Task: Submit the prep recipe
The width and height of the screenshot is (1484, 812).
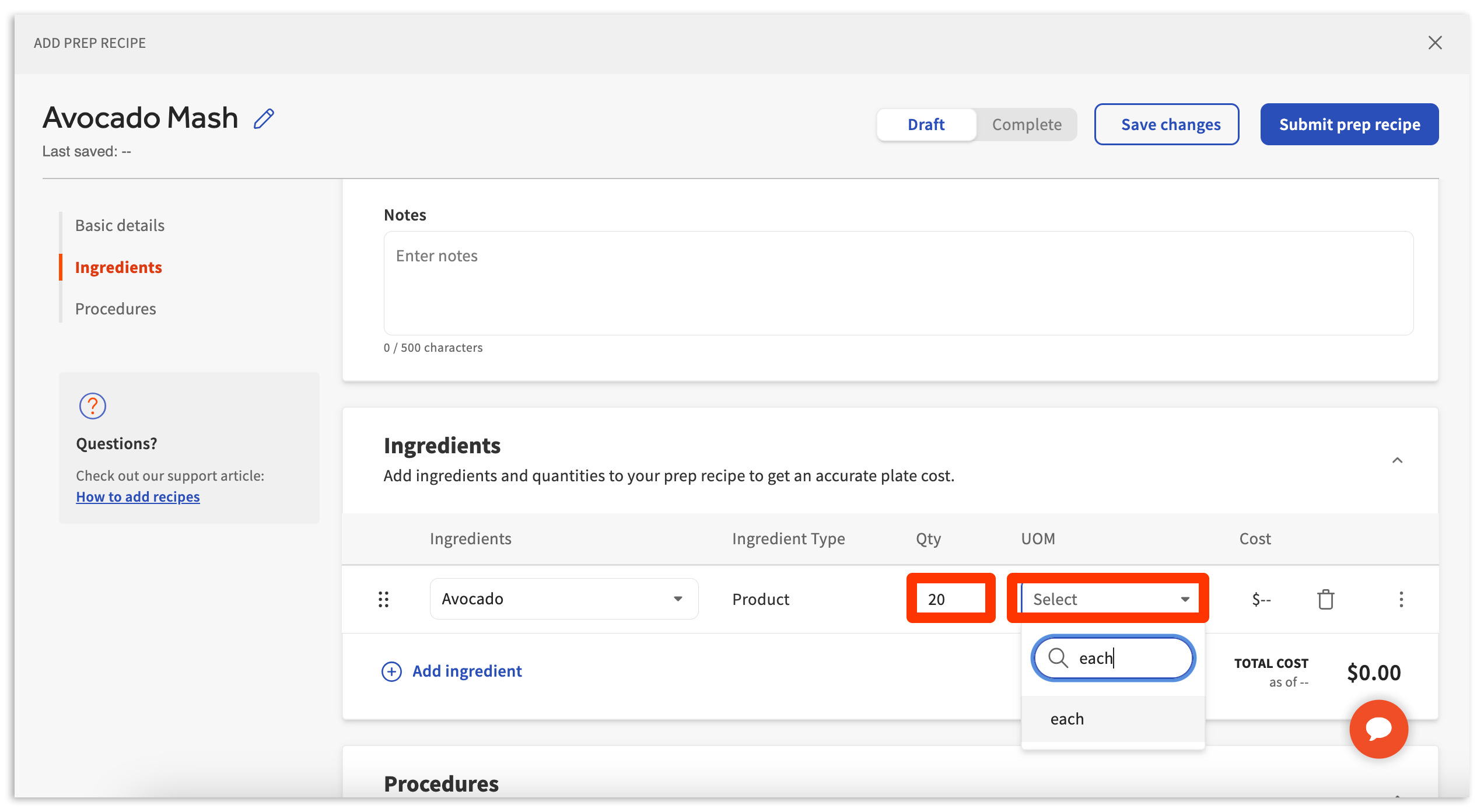Action: 1349,124
